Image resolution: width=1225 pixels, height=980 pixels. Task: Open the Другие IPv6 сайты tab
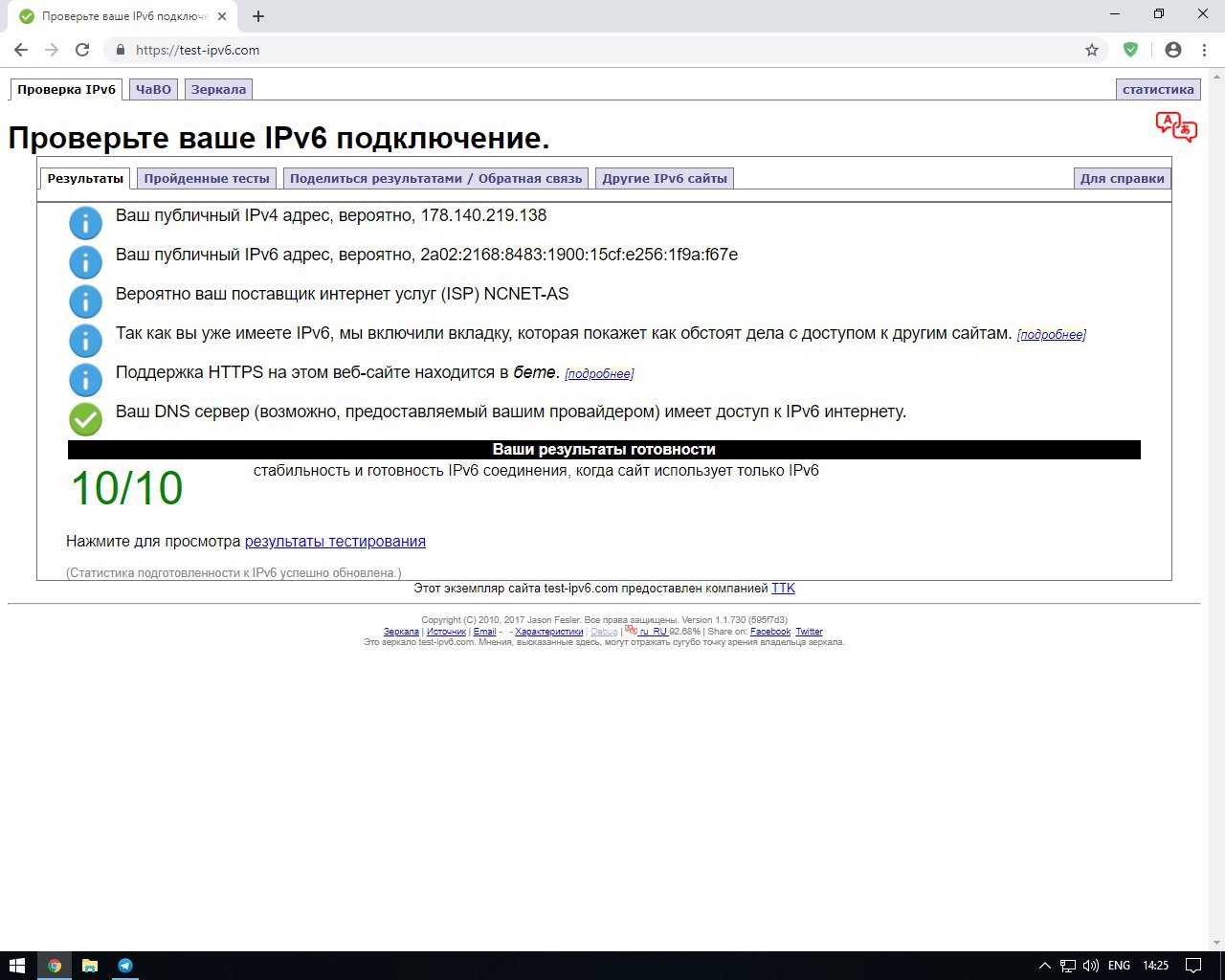664,178
